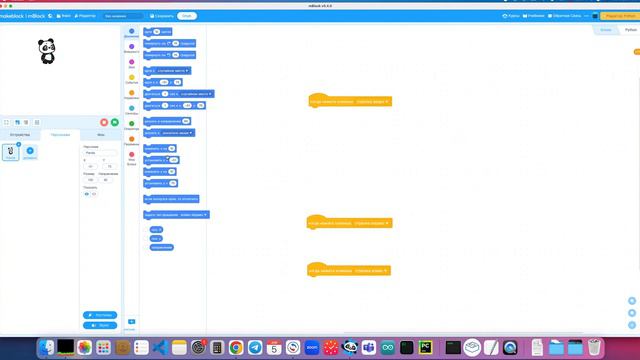Select the dark-orange Variables block category

[131, 141]
